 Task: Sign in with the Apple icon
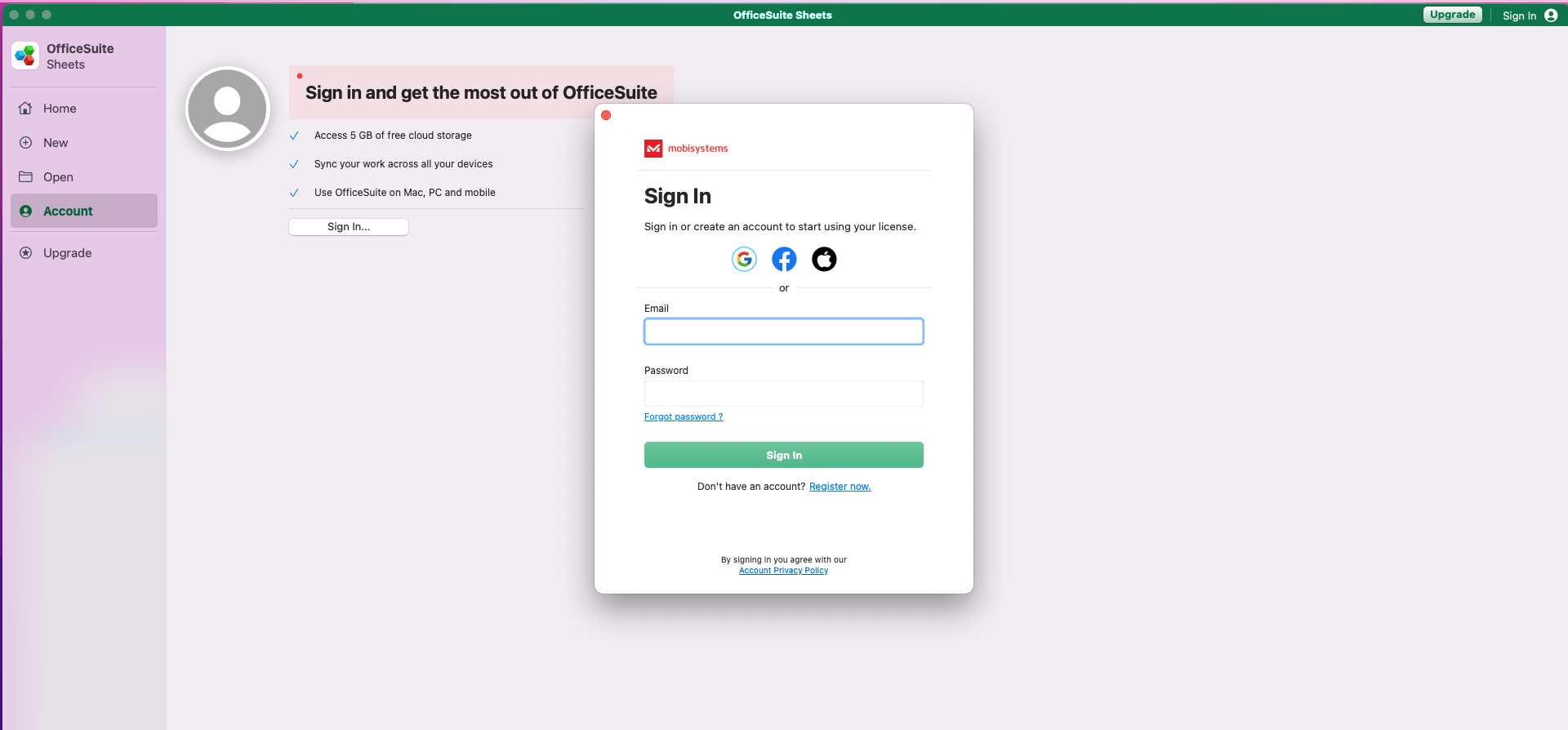click(x=824, y=260)
